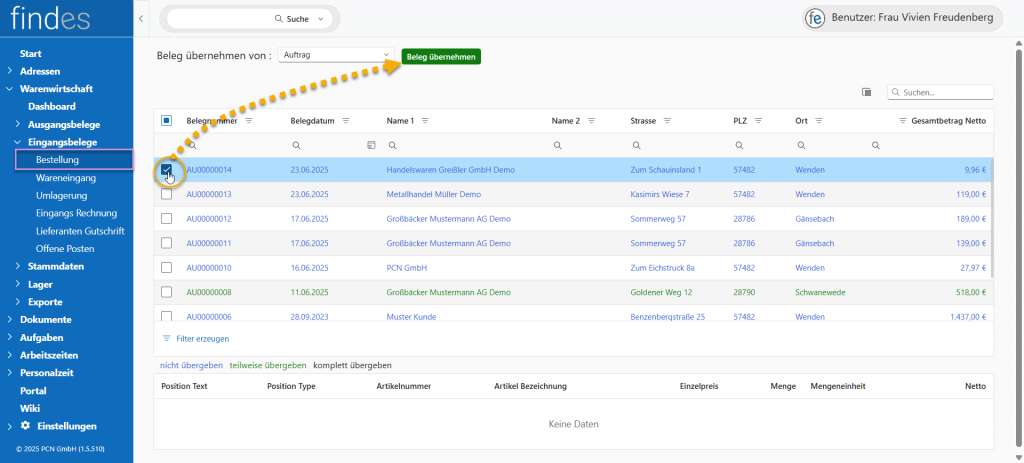Go to Offene Posten in the sidebar

coord(65,248)
